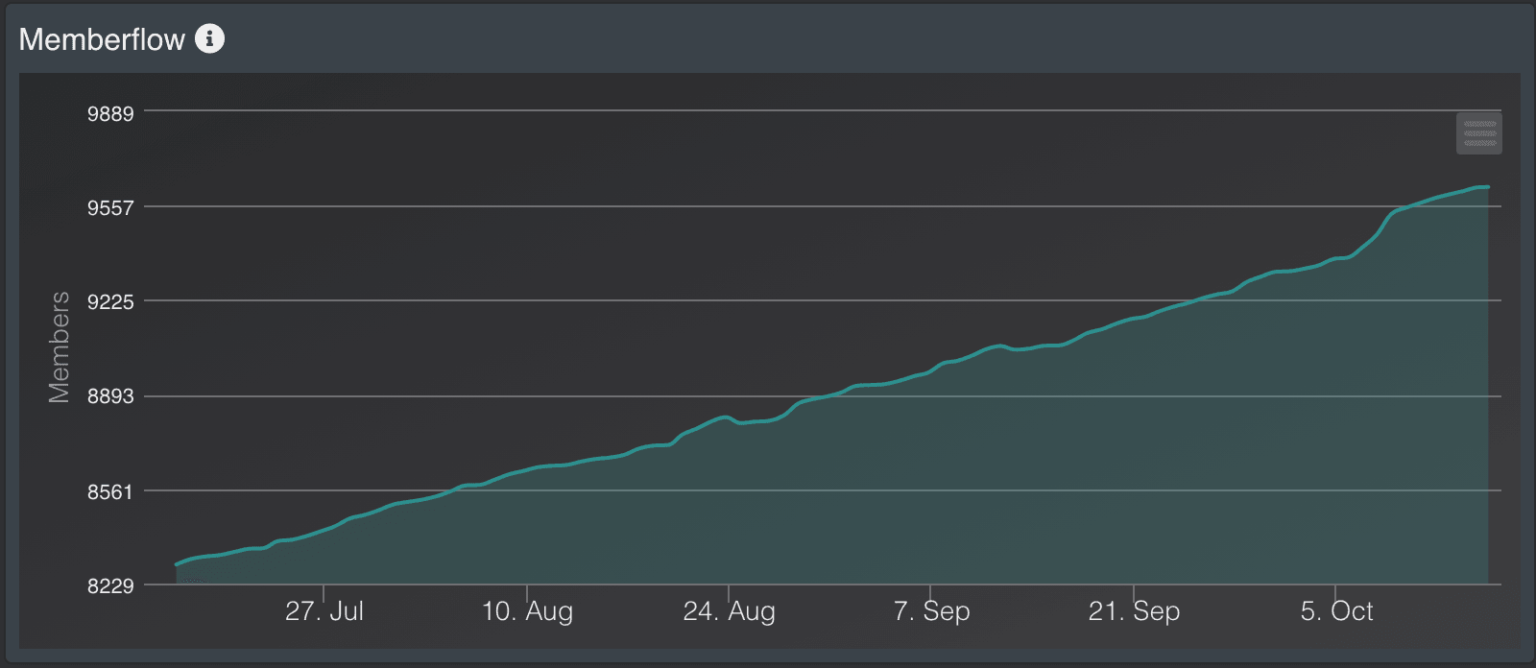Screen dimensions: 1536x668
Task: Select the 27. Jul date label
Action: pos(324,611)
